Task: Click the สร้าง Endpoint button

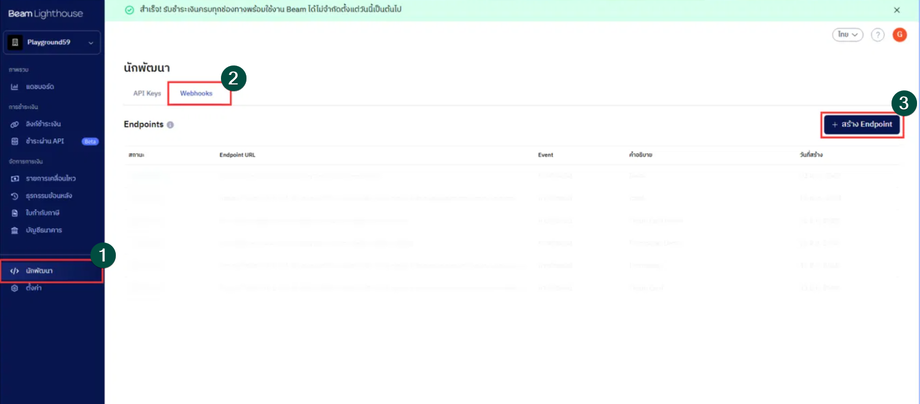Action: coord(862,125)
